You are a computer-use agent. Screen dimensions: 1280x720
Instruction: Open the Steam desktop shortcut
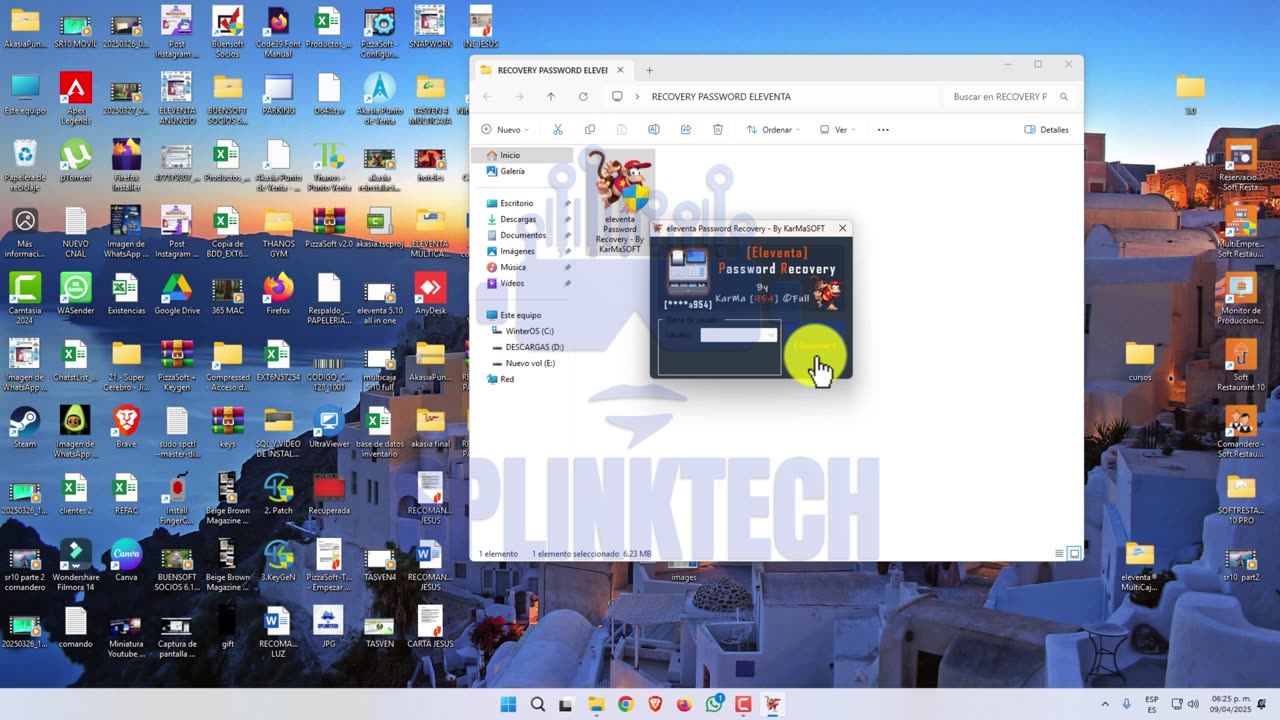click(x=25, y=427)
